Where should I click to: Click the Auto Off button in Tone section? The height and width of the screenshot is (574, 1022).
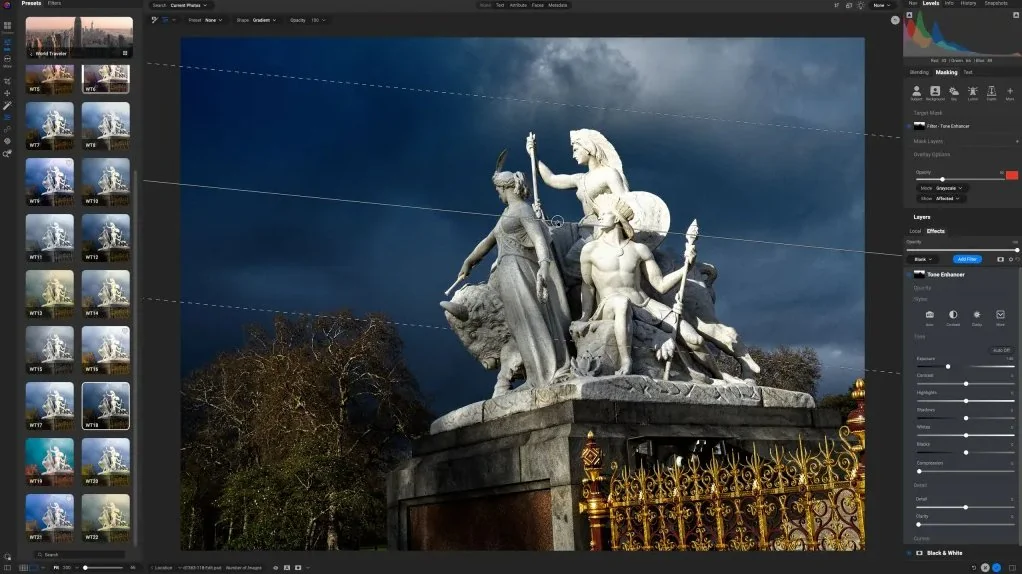point(1001,351)
